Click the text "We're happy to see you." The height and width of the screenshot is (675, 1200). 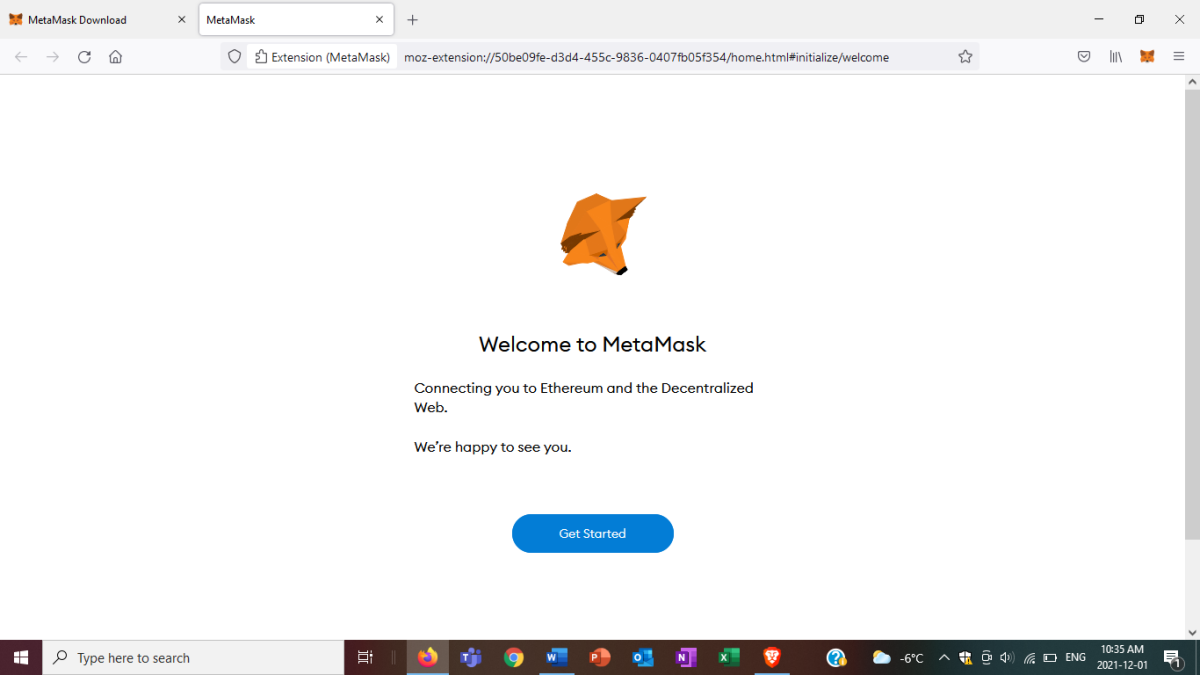[493, 447]
